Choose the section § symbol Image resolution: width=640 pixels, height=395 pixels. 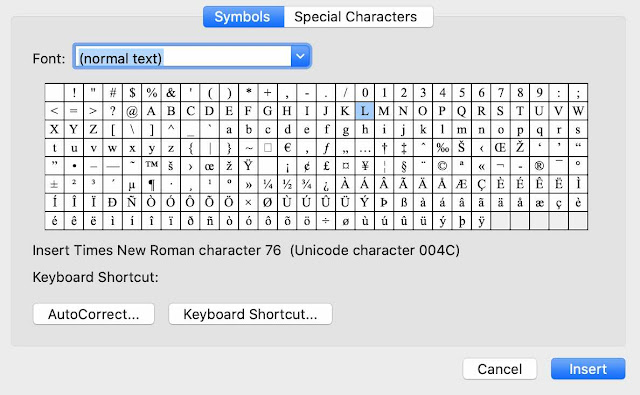tap(404, 166)
